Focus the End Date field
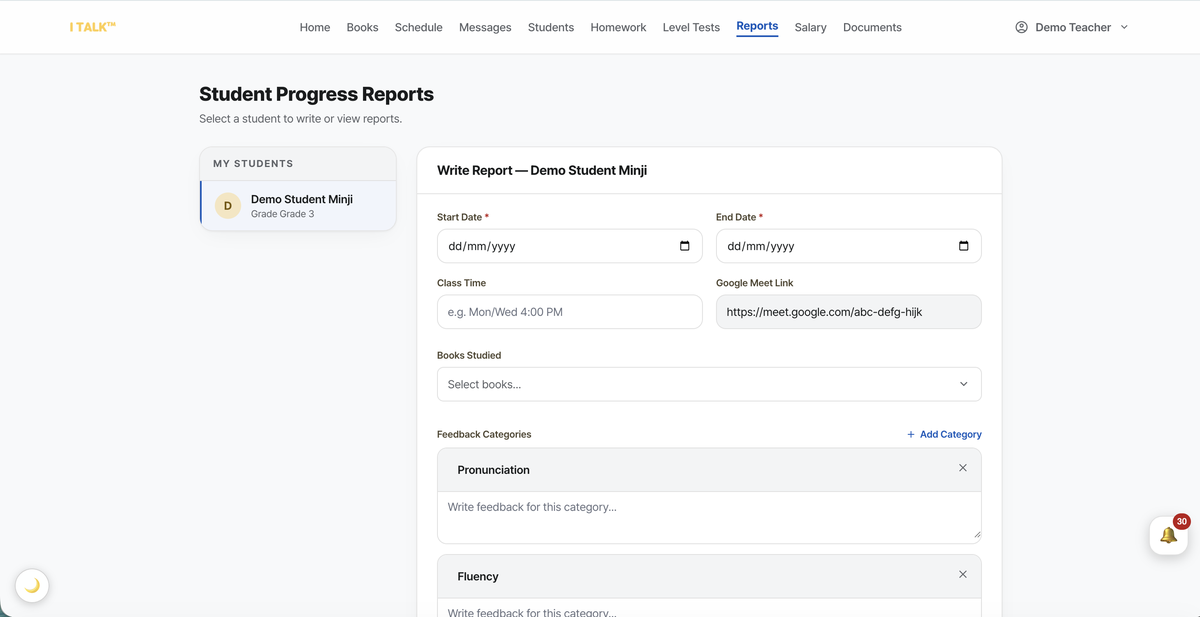Screen dimensions: 1200x617 tap(849, 246)
